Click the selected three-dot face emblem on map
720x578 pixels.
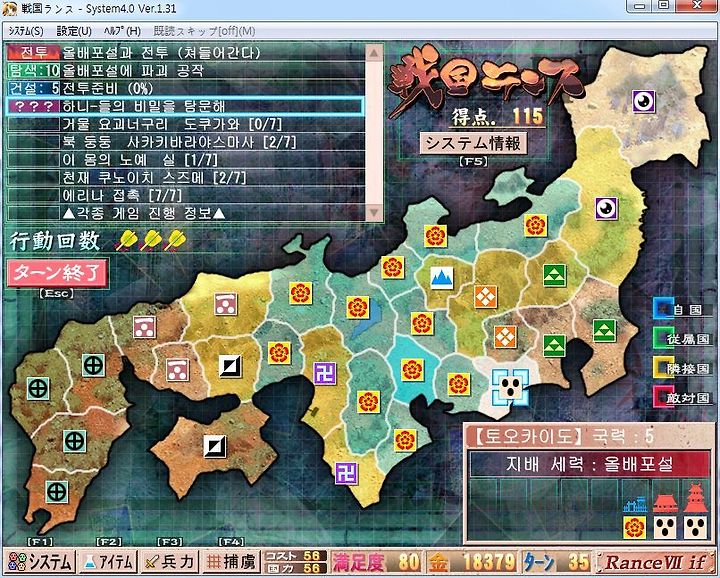510,387
